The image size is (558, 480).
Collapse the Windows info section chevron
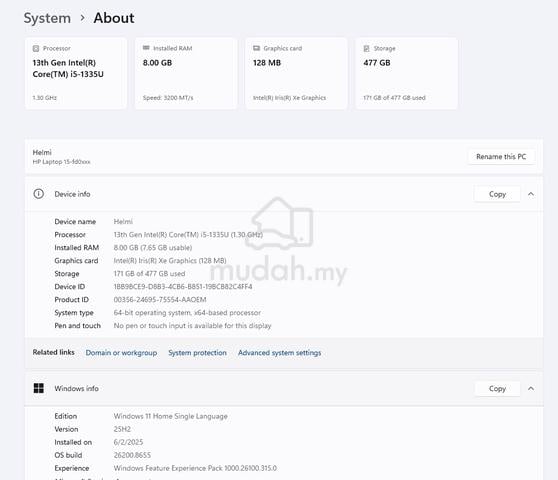(531, 388)
